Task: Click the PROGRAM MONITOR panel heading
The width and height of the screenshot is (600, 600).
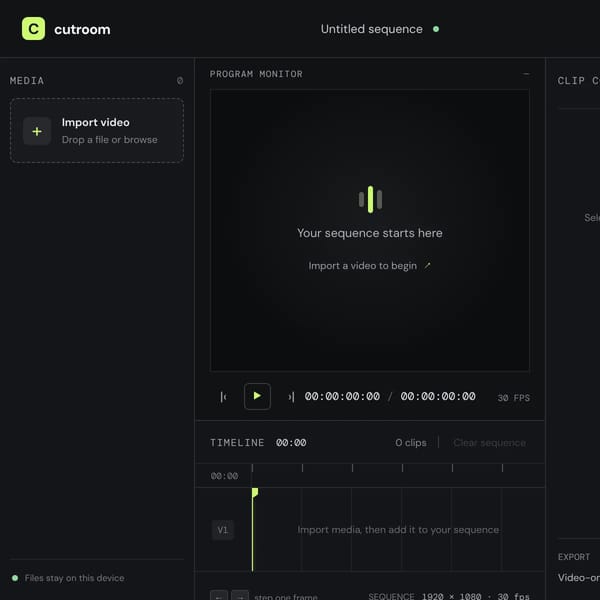Action: pyautogui.click(x=256, y=74)
